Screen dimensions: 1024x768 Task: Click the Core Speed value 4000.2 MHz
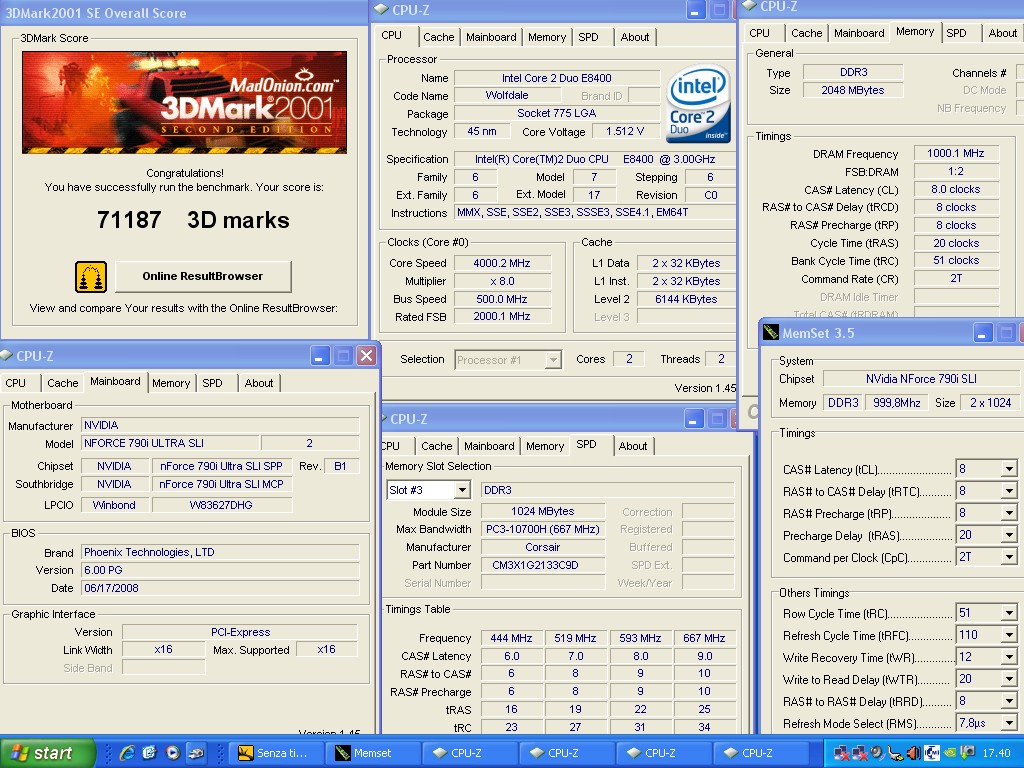pyautogui.click(x=502, y=263)
